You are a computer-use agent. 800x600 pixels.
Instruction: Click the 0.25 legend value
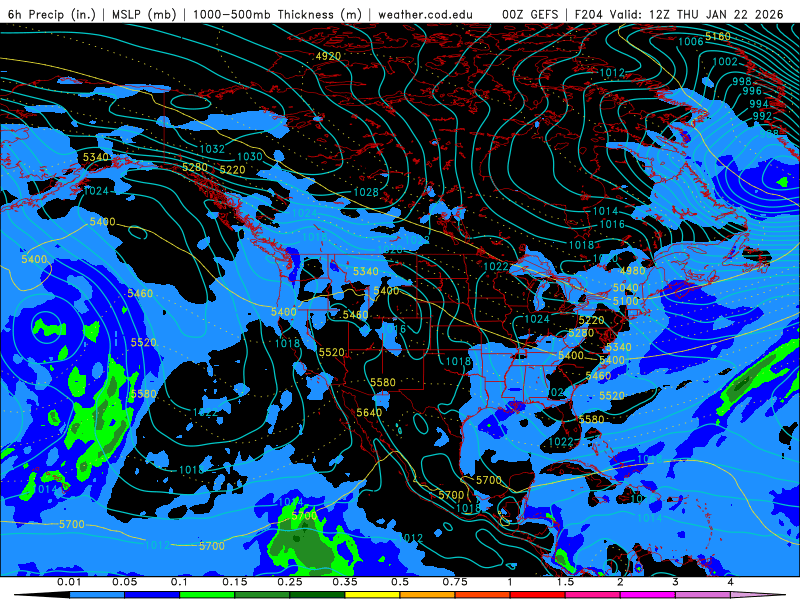[289, 582]
